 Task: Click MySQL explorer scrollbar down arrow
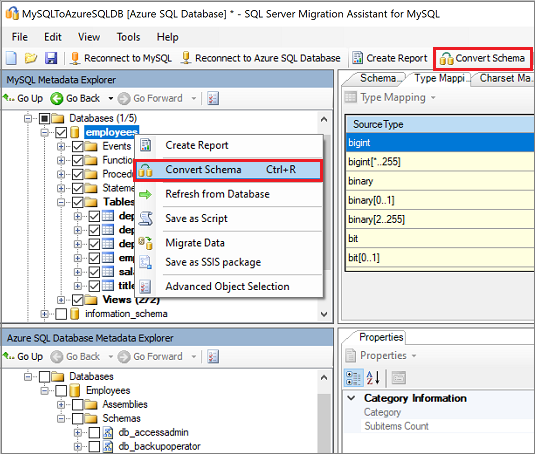[324, 314]
